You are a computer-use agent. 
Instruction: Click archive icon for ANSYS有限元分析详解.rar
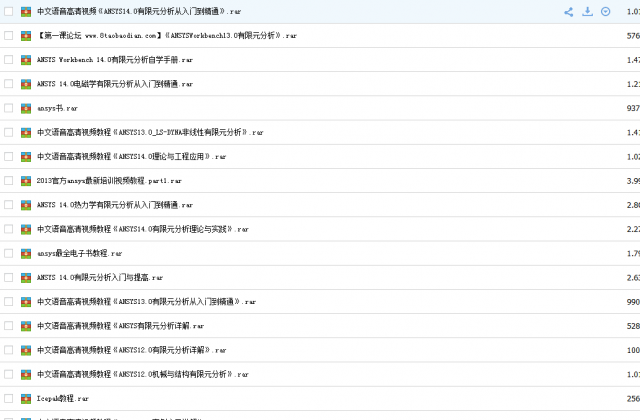26,326
